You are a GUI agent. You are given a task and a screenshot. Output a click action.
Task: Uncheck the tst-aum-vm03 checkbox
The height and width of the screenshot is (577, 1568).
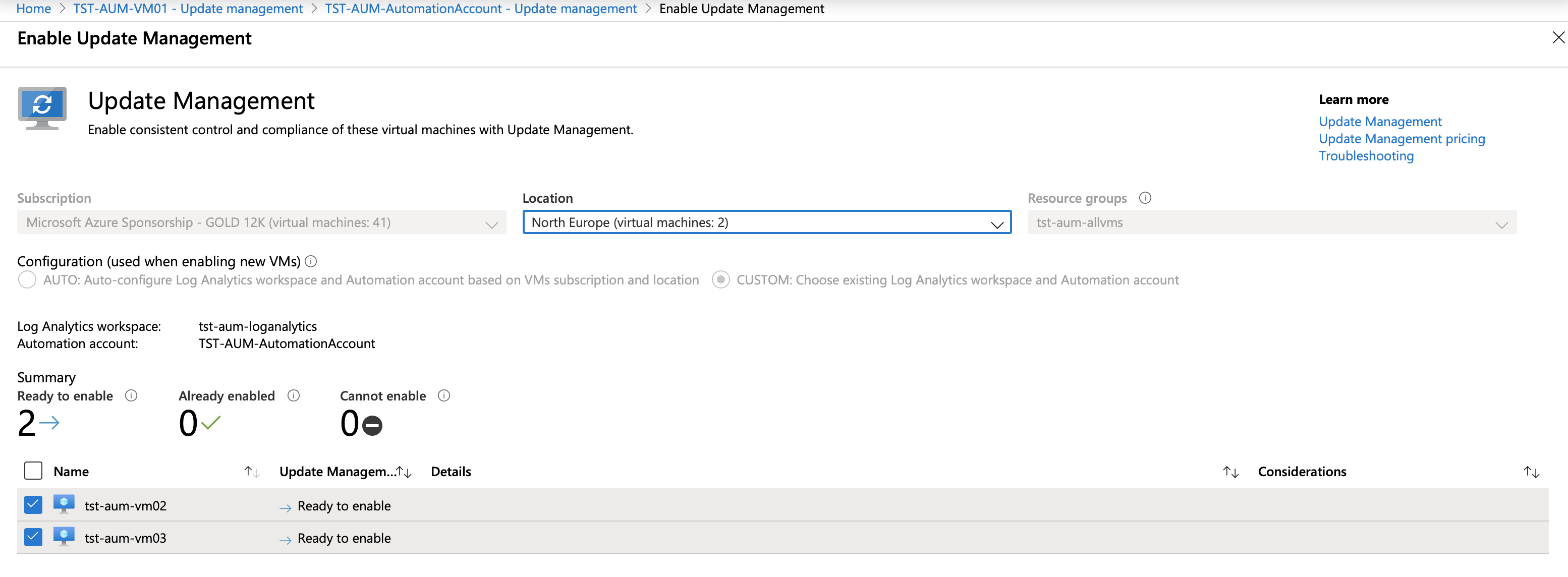33,537
